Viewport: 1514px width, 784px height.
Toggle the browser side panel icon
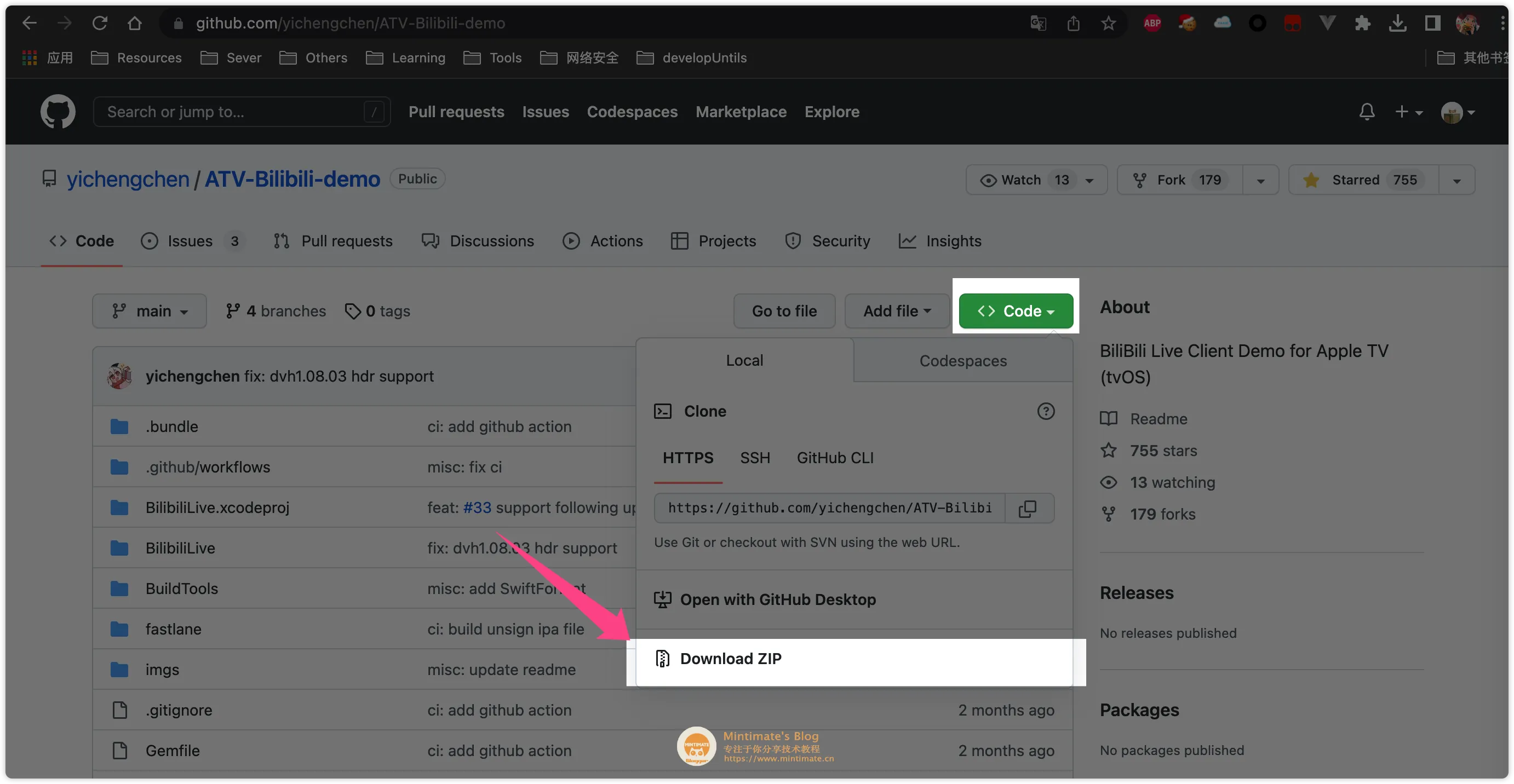[1432, 23]
